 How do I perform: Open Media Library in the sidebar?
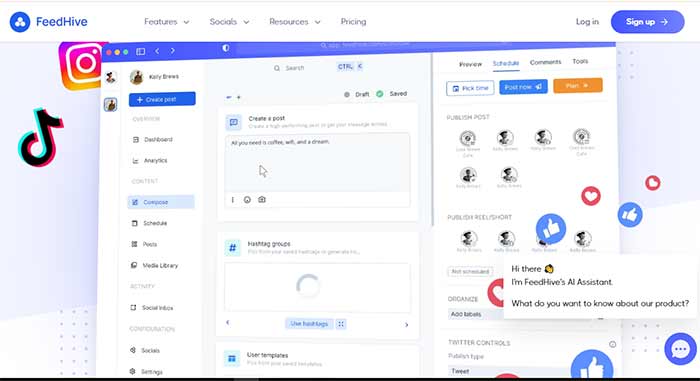154,265
